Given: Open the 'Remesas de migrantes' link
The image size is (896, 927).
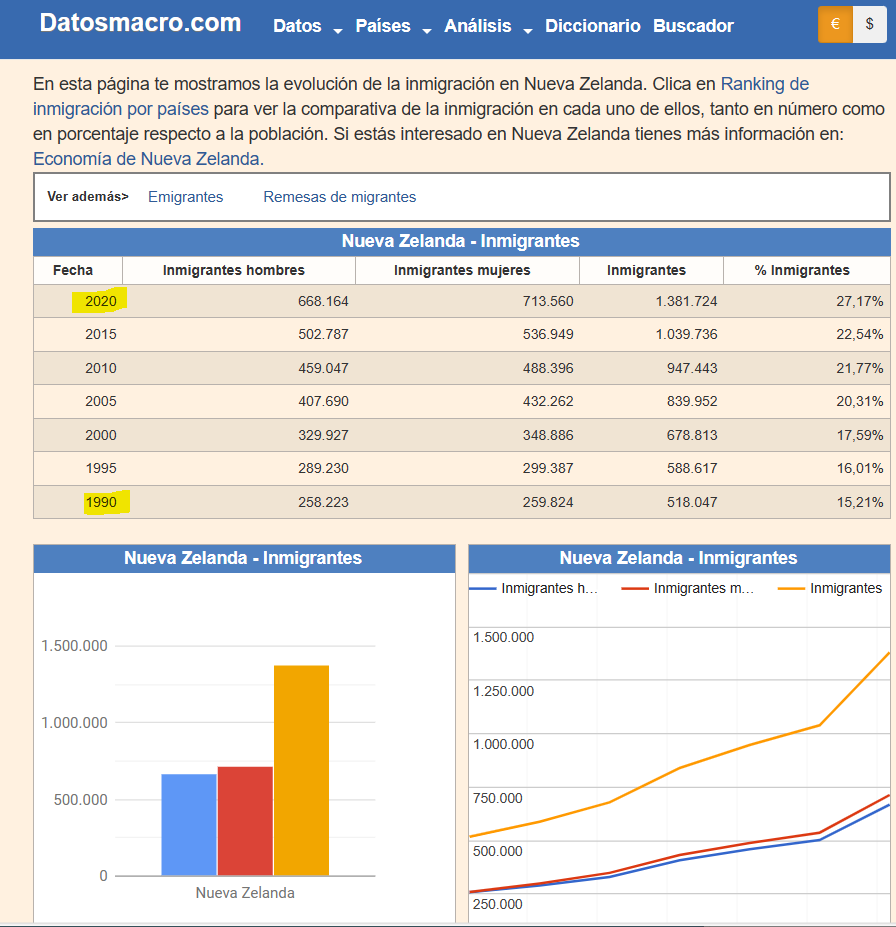Looking at the screenshot, I should coord(339,197).
